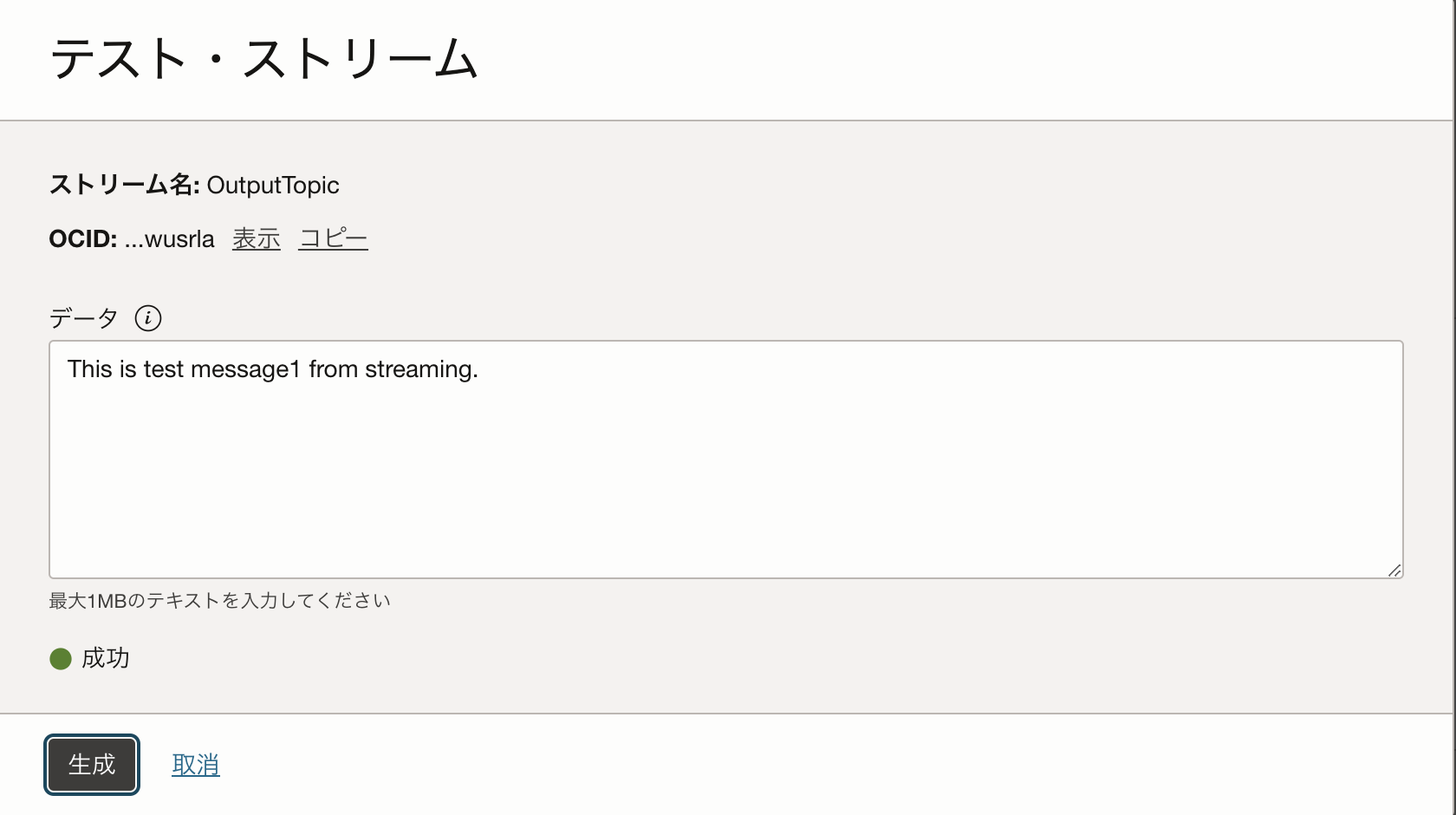Cancel the dialog with 取消
This screenshot has width=1456, height=815.
194,764
